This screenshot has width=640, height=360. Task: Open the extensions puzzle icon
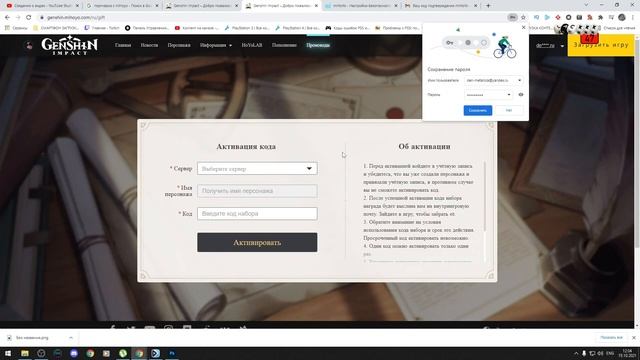click(600, 17)
